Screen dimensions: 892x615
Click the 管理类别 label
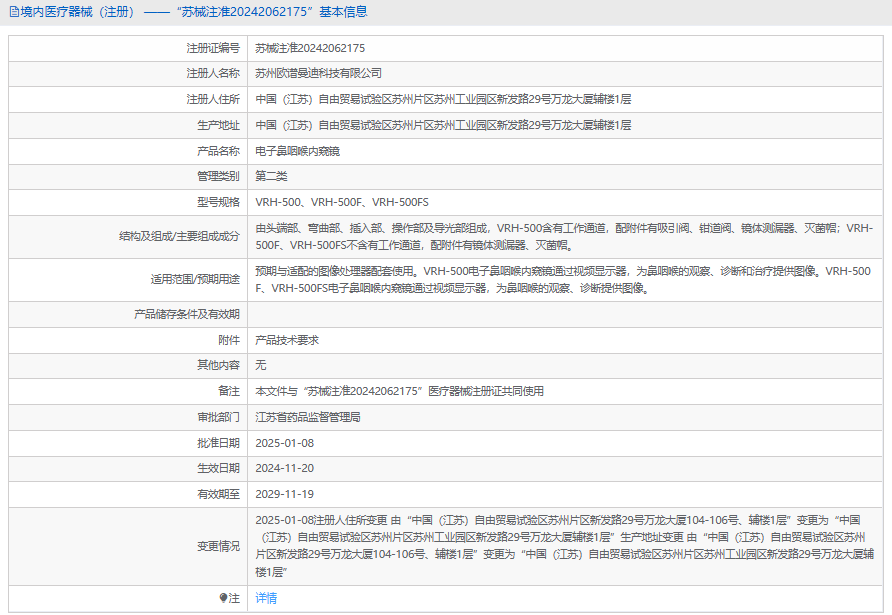pyautogui.click(x=218, y=176)
